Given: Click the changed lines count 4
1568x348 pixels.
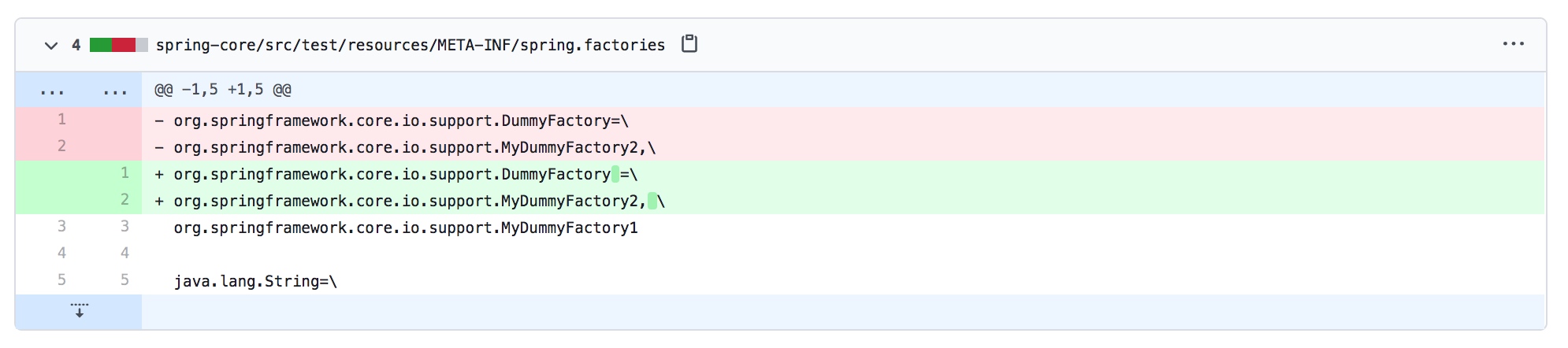Looking at the screenshot, I should coord(76,45).
